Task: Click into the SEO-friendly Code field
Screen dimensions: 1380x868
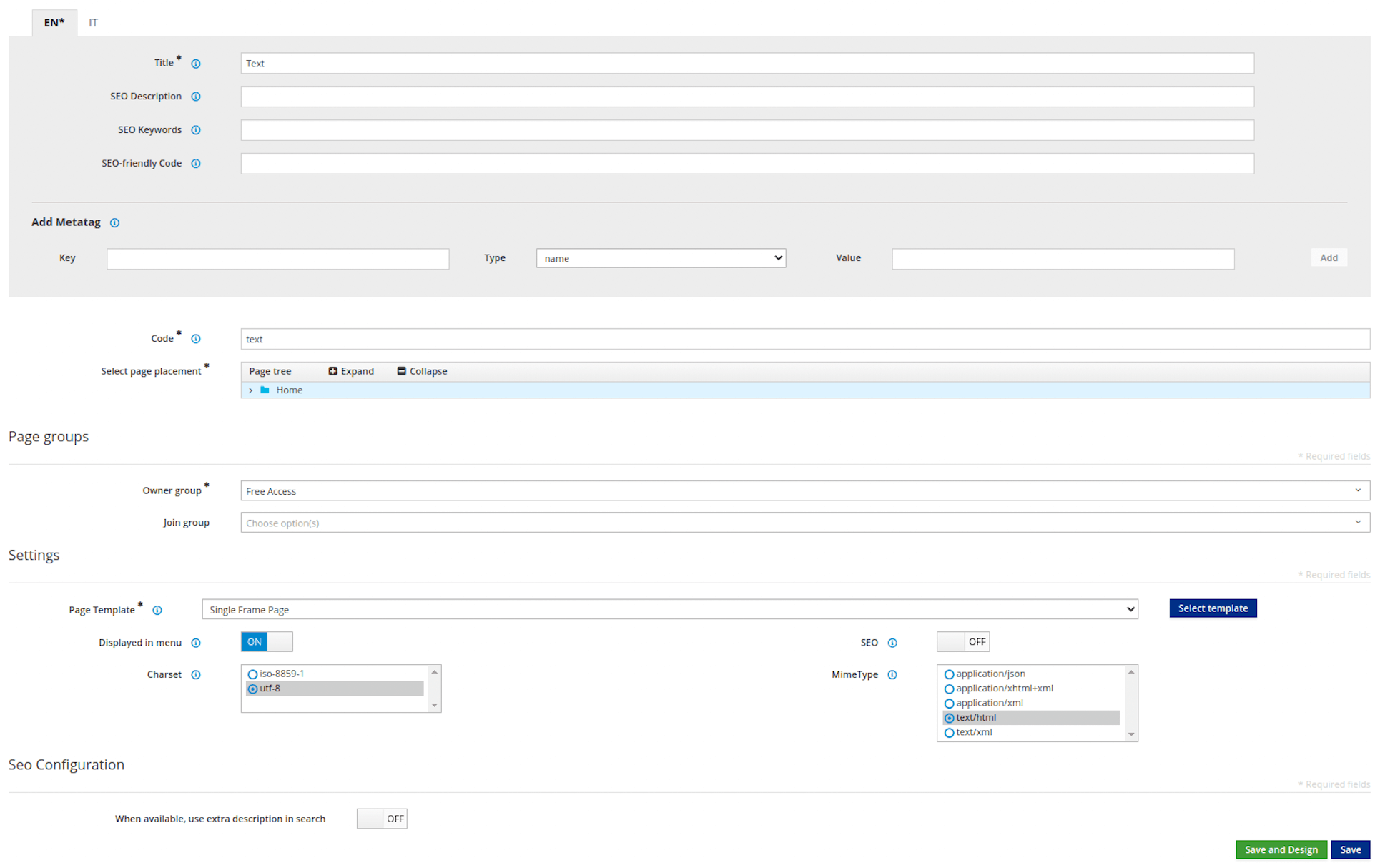Action: point(746,164)
